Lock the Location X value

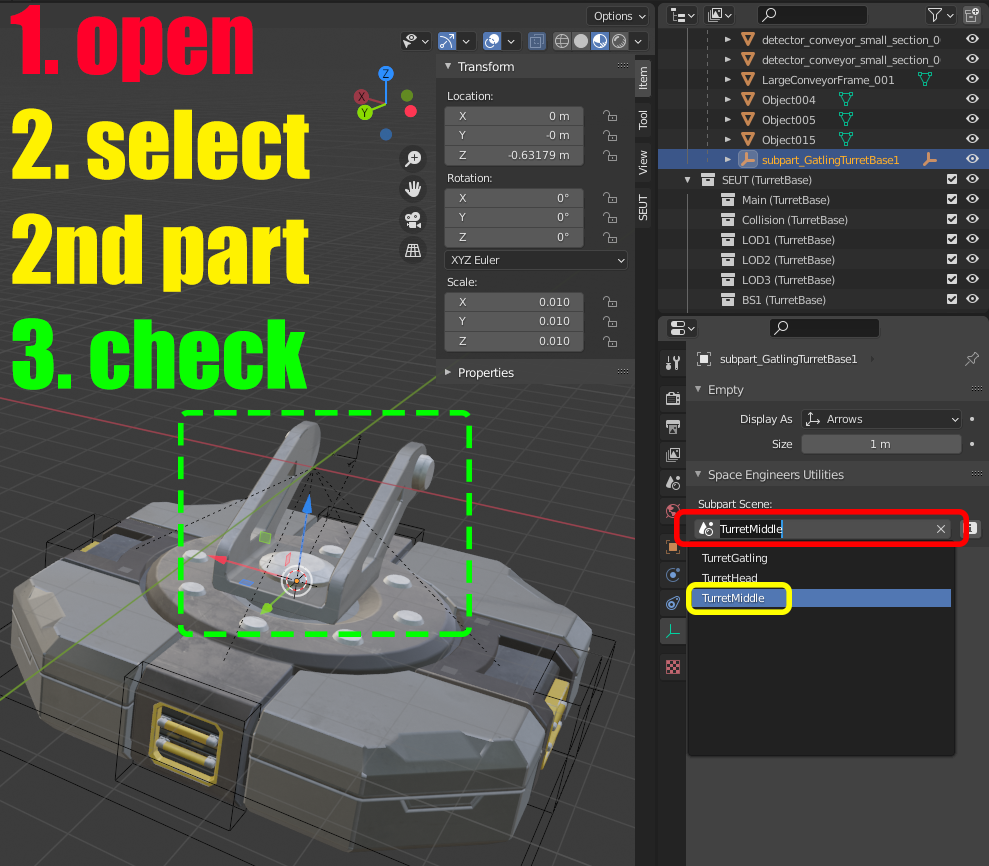click(609, 116)
